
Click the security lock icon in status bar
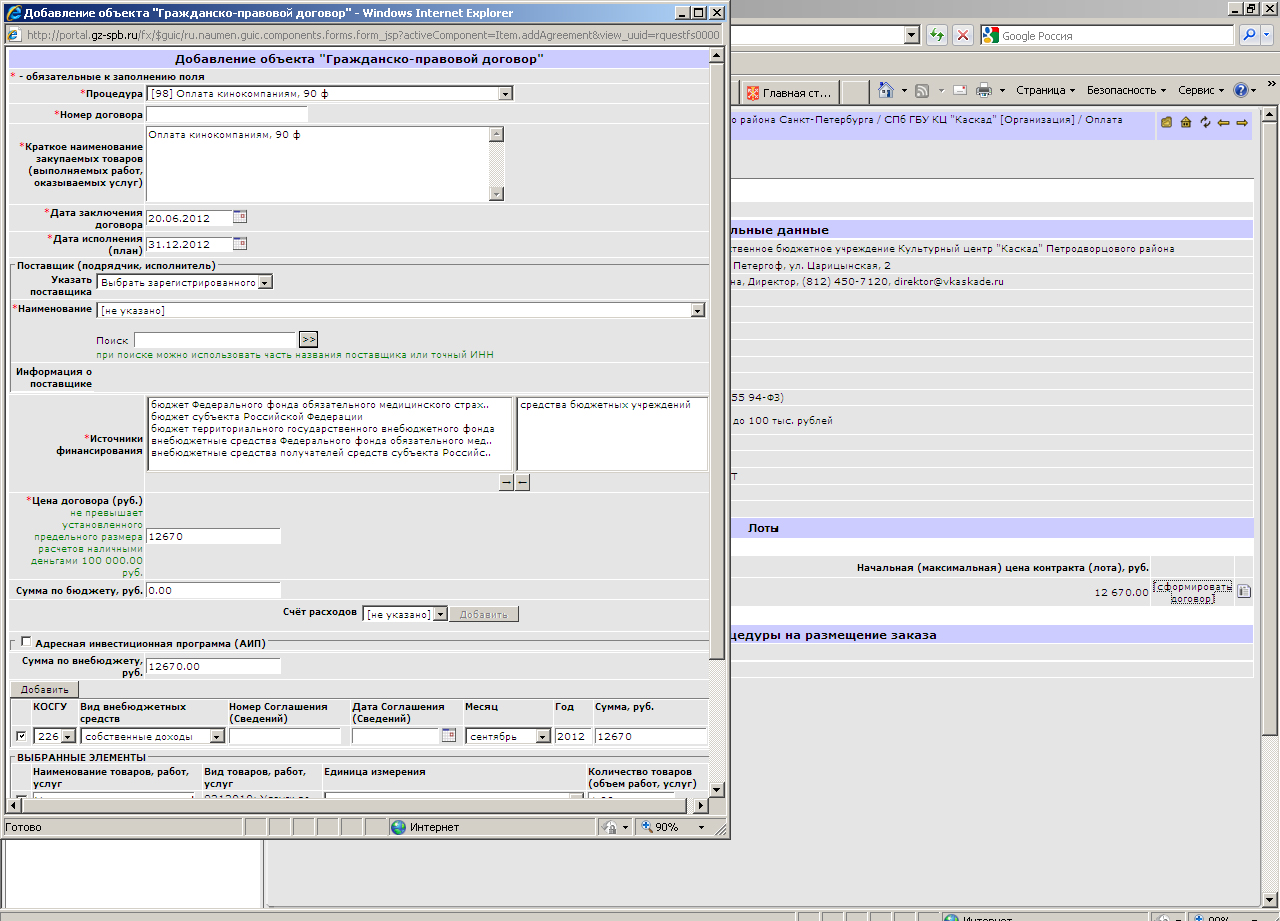tap(610, 827)
